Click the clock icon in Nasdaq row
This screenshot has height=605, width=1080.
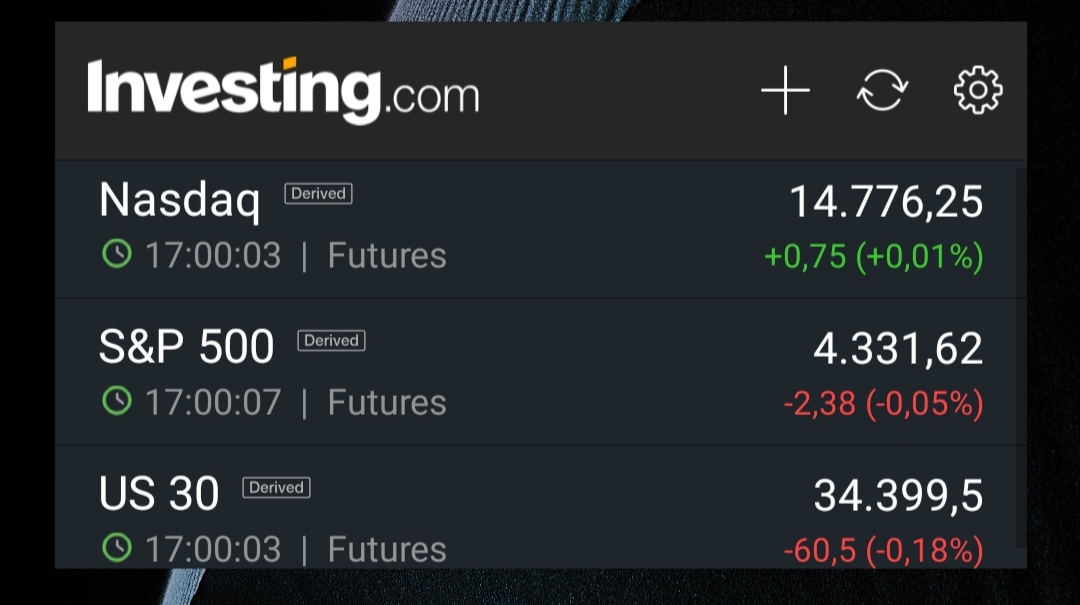tap(117, 255)
